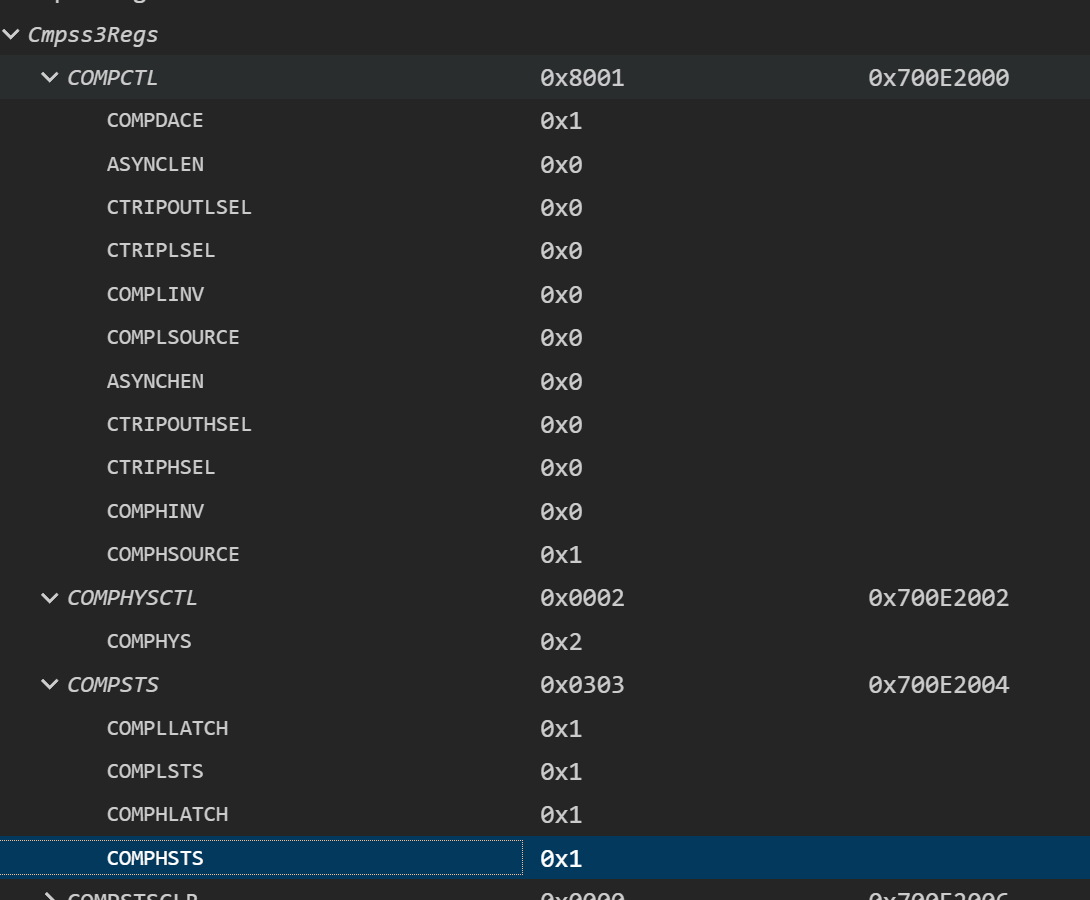Image resolution: width=1090 pixels, height=900 pixels.
Task: Select the CTRIPHSEL field row
Action: click(161, 468)
